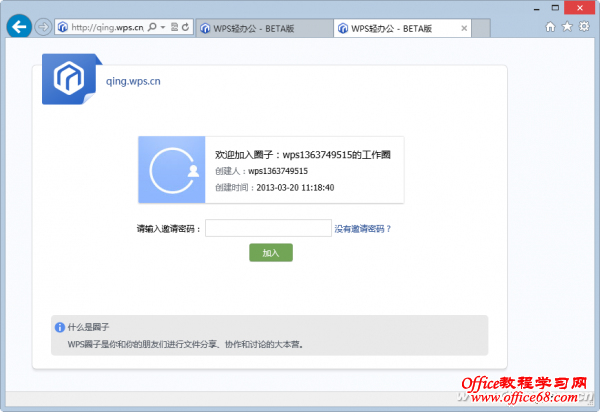Open a new tab with the blank tab button
Screen dimensions: 600x412
pos(481,28)
